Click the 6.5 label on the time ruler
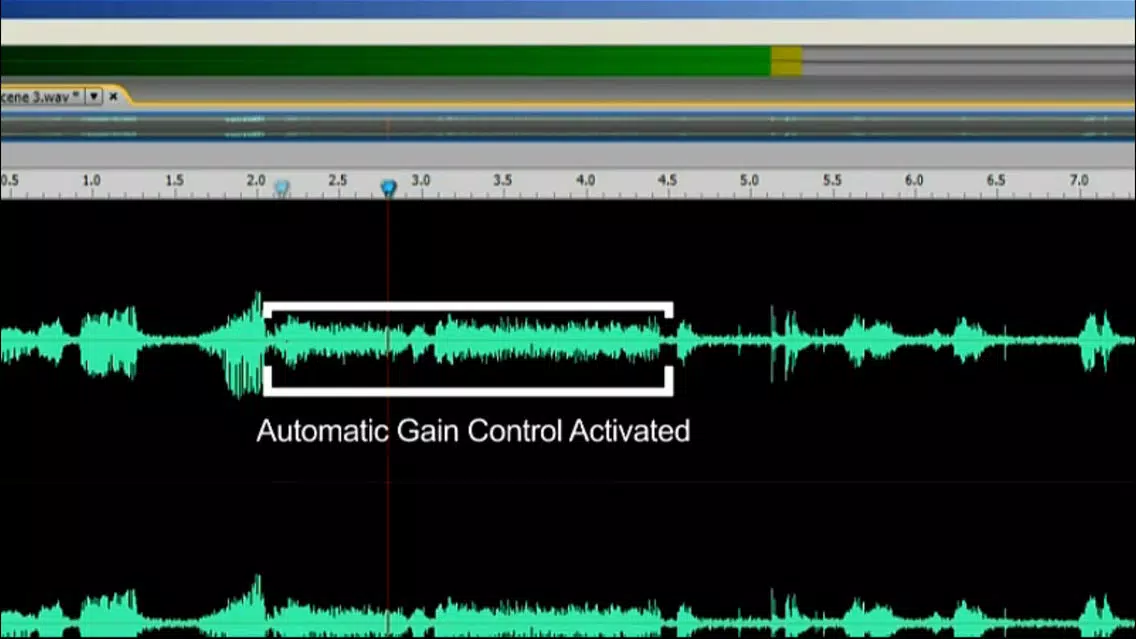This screenshot has height=639, width=1136. (996, 180)
